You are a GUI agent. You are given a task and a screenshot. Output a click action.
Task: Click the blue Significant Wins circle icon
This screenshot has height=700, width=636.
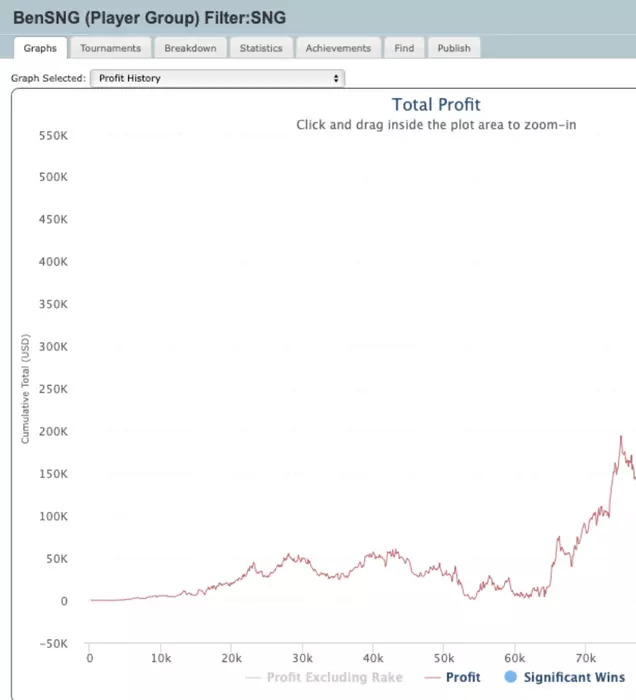[511, 677]
